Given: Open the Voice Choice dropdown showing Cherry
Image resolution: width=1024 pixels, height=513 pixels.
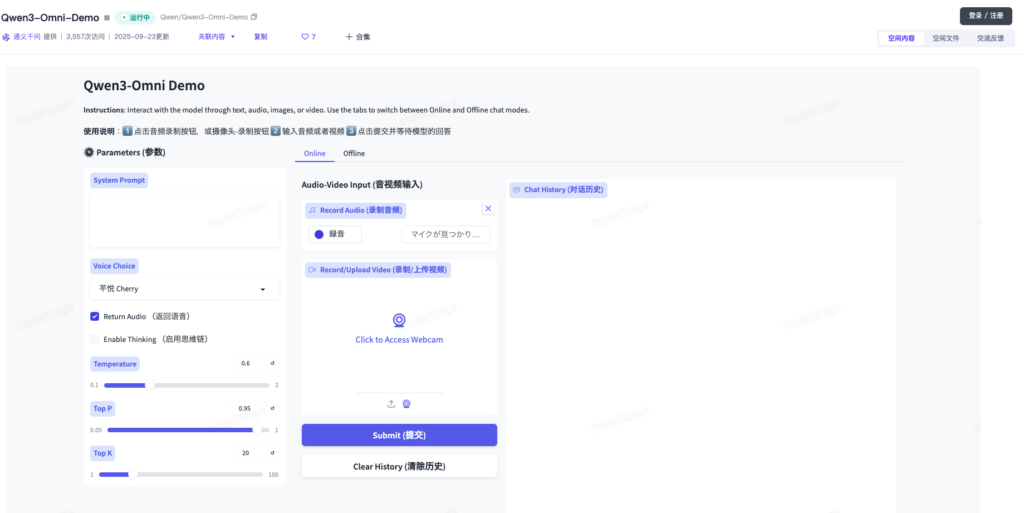Looking at the screenshot, I should click(x=185, y=289).
